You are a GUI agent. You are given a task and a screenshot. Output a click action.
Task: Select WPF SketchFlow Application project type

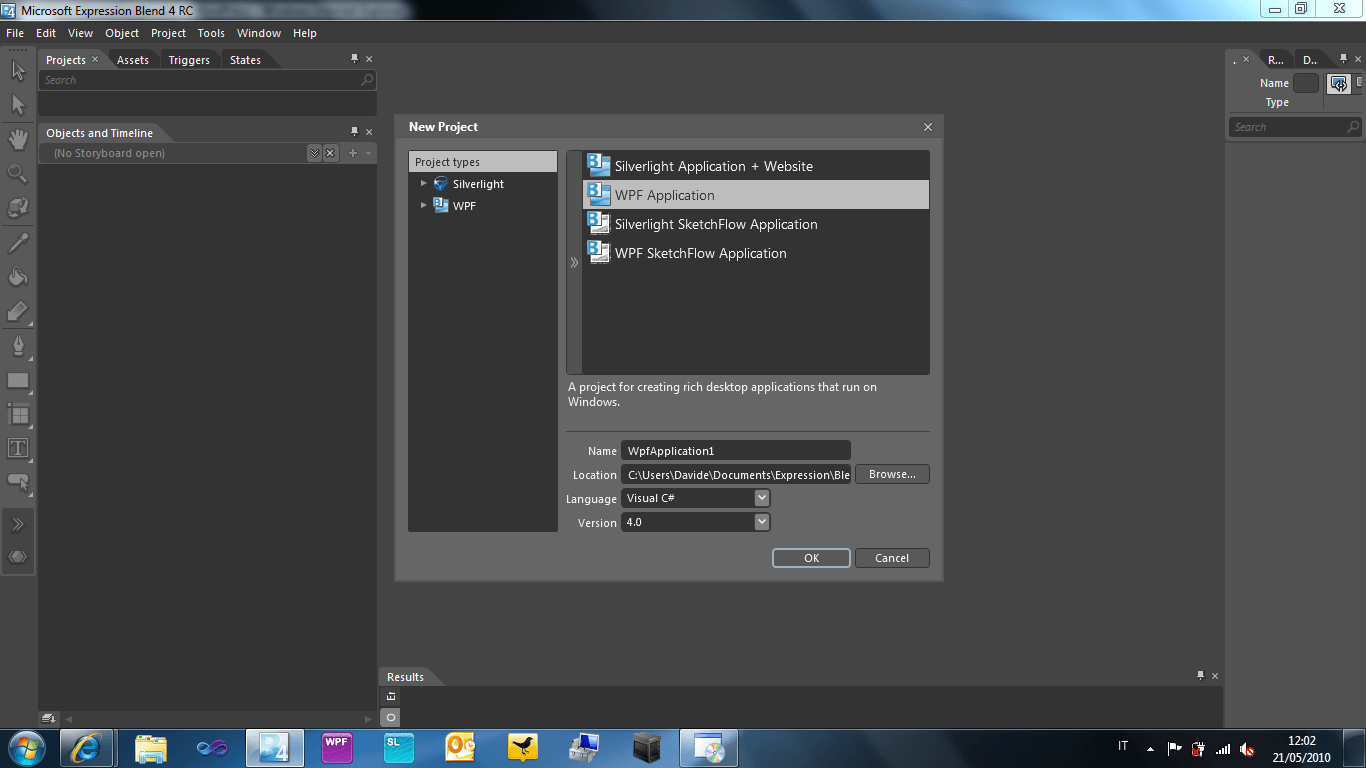point(700,253)
